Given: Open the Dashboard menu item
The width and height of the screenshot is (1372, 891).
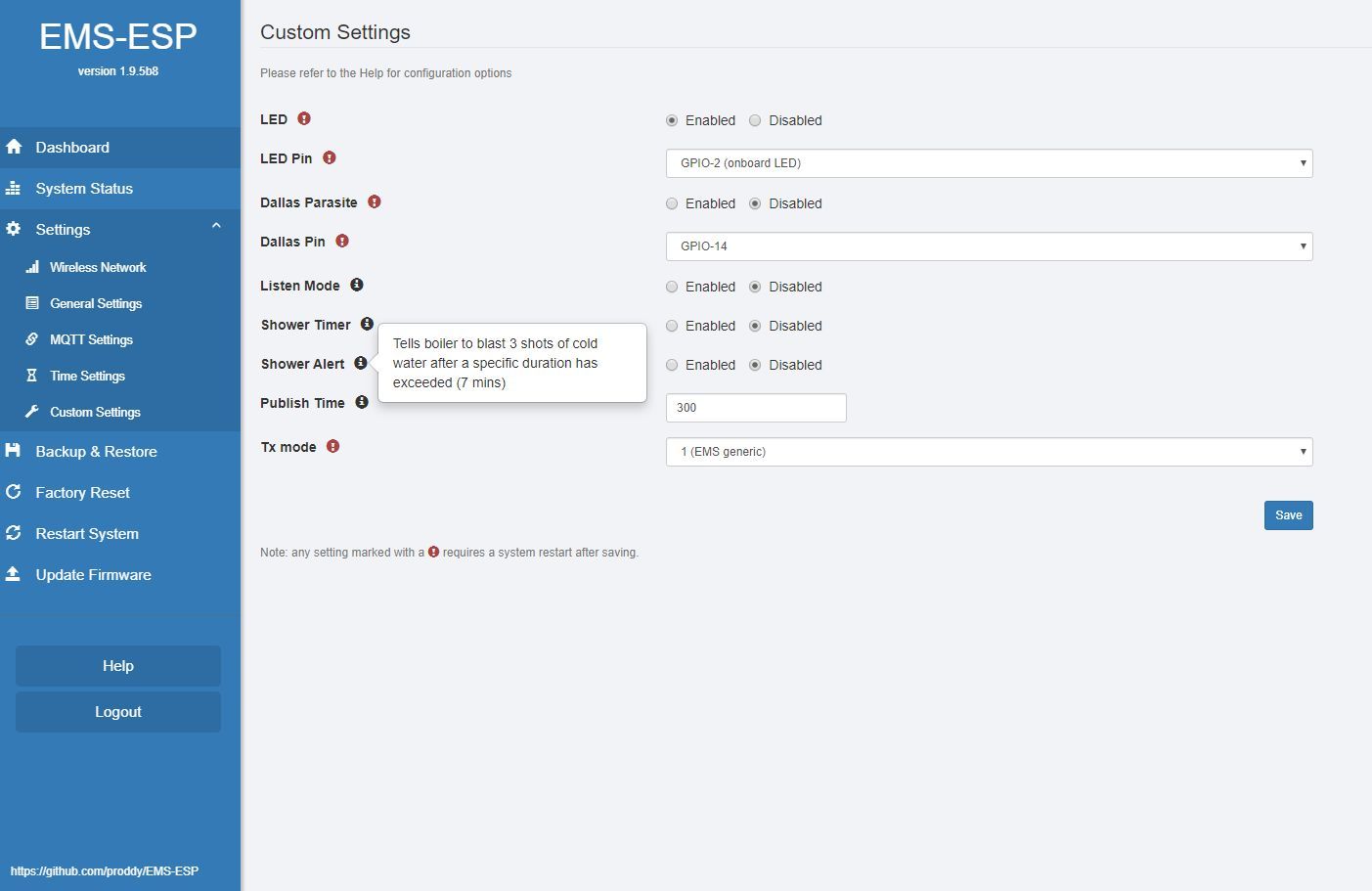Looking at the screenshot, I should (72, 148).
